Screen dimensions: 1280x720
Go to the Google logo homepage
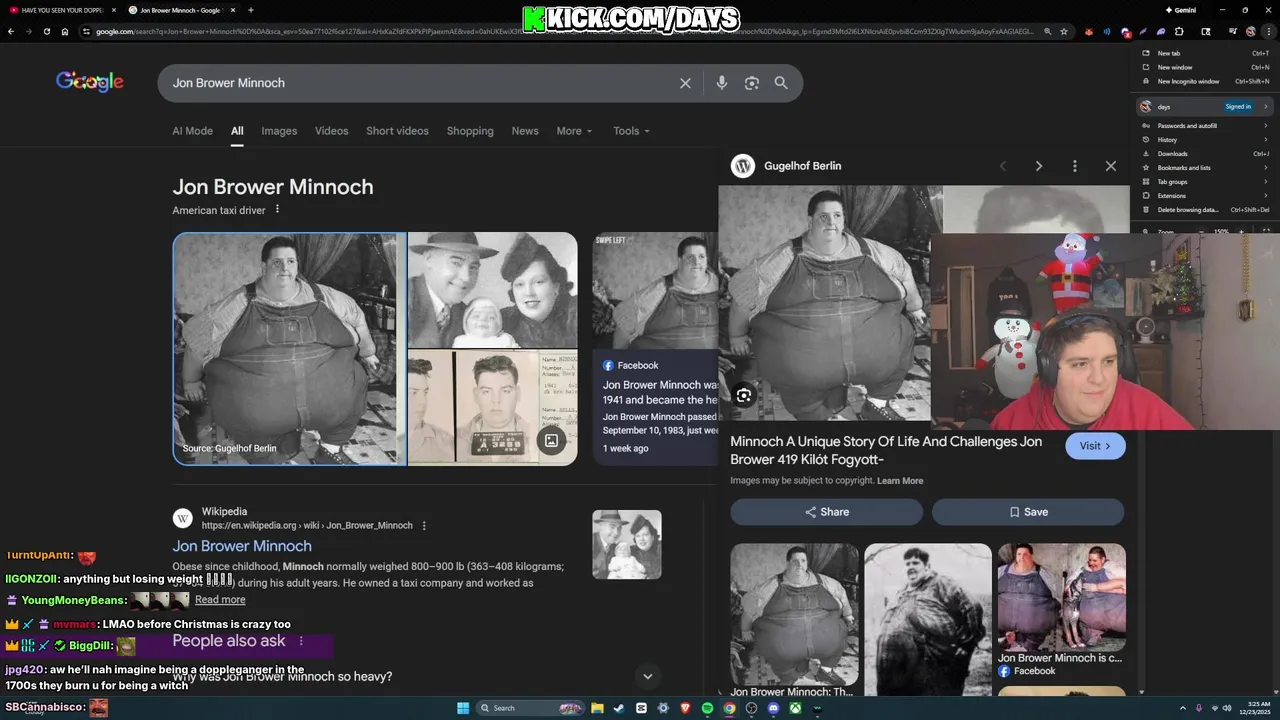(x=90, y=82)
